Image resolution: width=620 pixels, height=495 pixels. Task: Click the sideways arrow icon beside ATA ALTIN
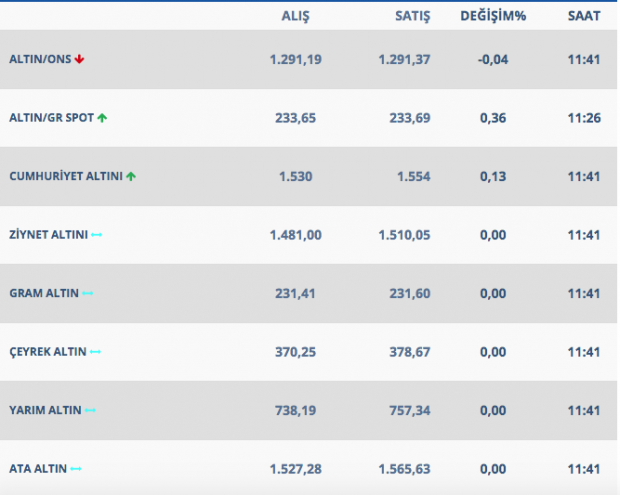pyautogui.click(x=76, y=469)
